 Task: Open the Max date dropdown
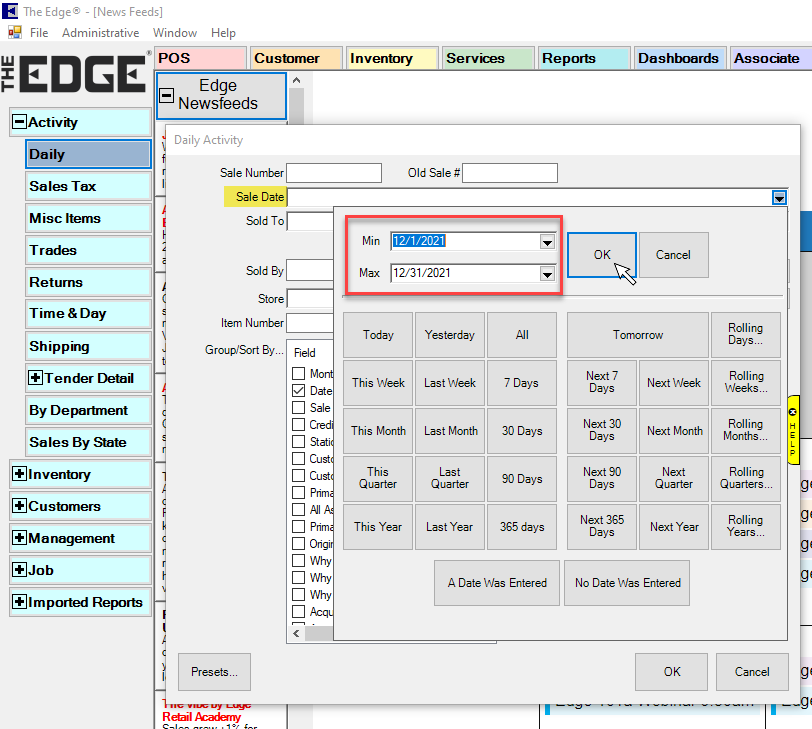547,274
